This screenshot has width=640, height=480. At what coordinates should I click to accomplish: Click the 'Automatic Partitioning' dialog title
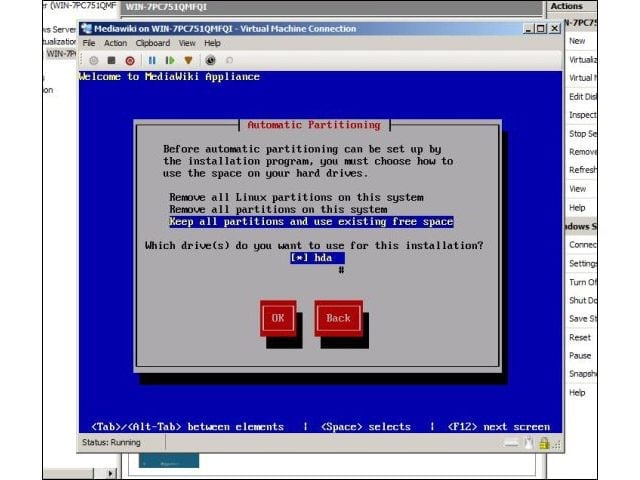click(x=313, y=125)
